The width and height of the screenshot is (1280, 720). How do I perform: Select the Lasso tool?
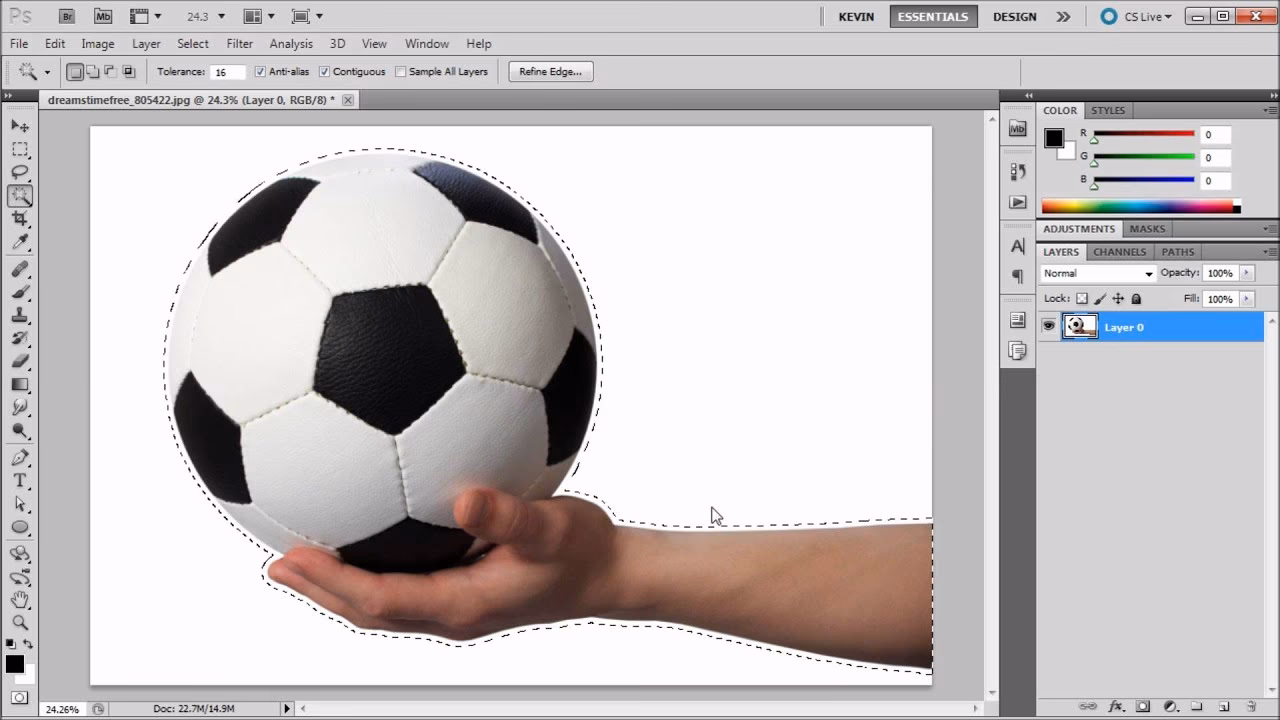pos(20,172)
